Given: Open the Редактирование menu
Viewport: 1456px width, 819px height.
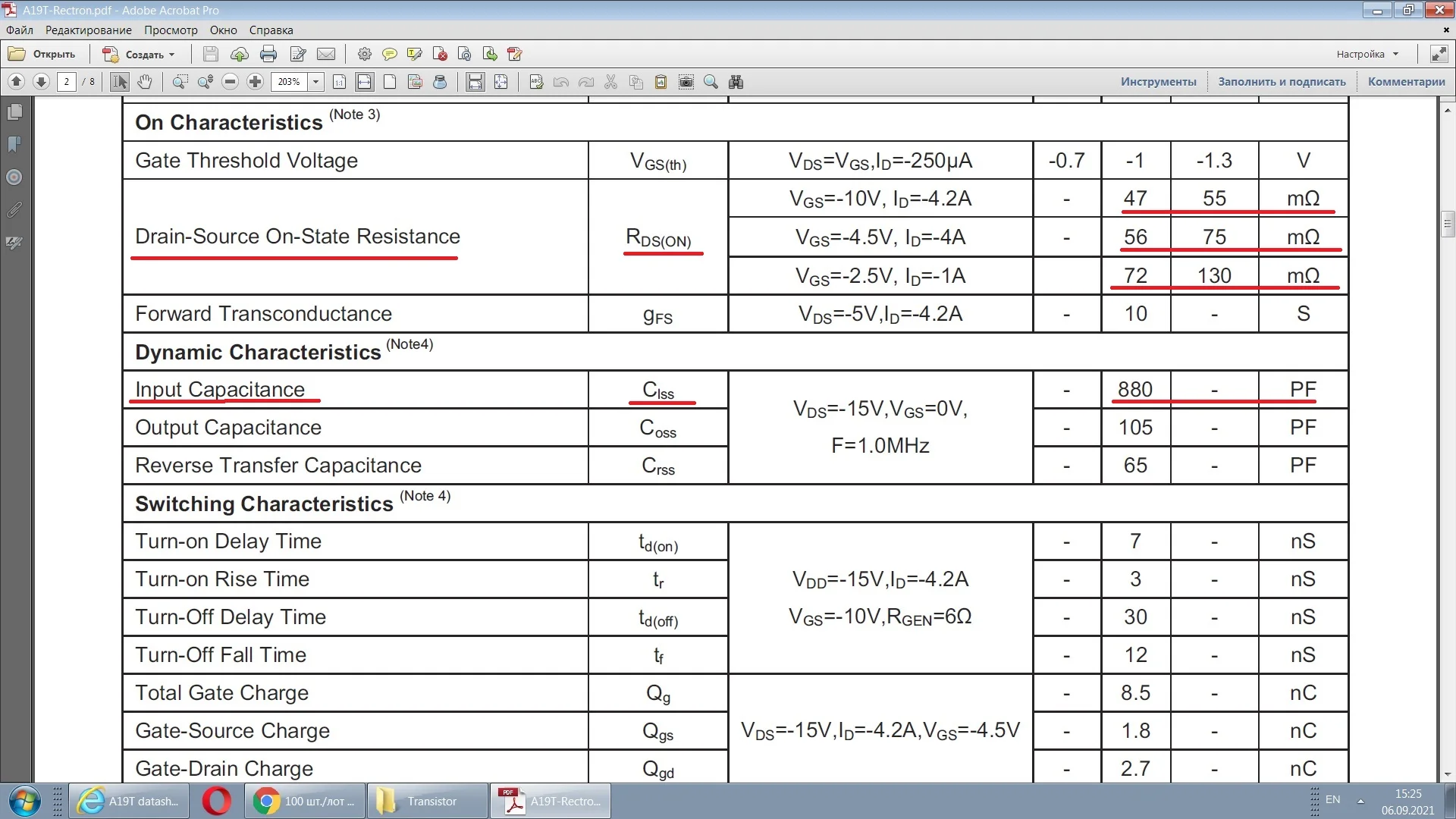Looking at the screenshot, I should tap(88, 30).
